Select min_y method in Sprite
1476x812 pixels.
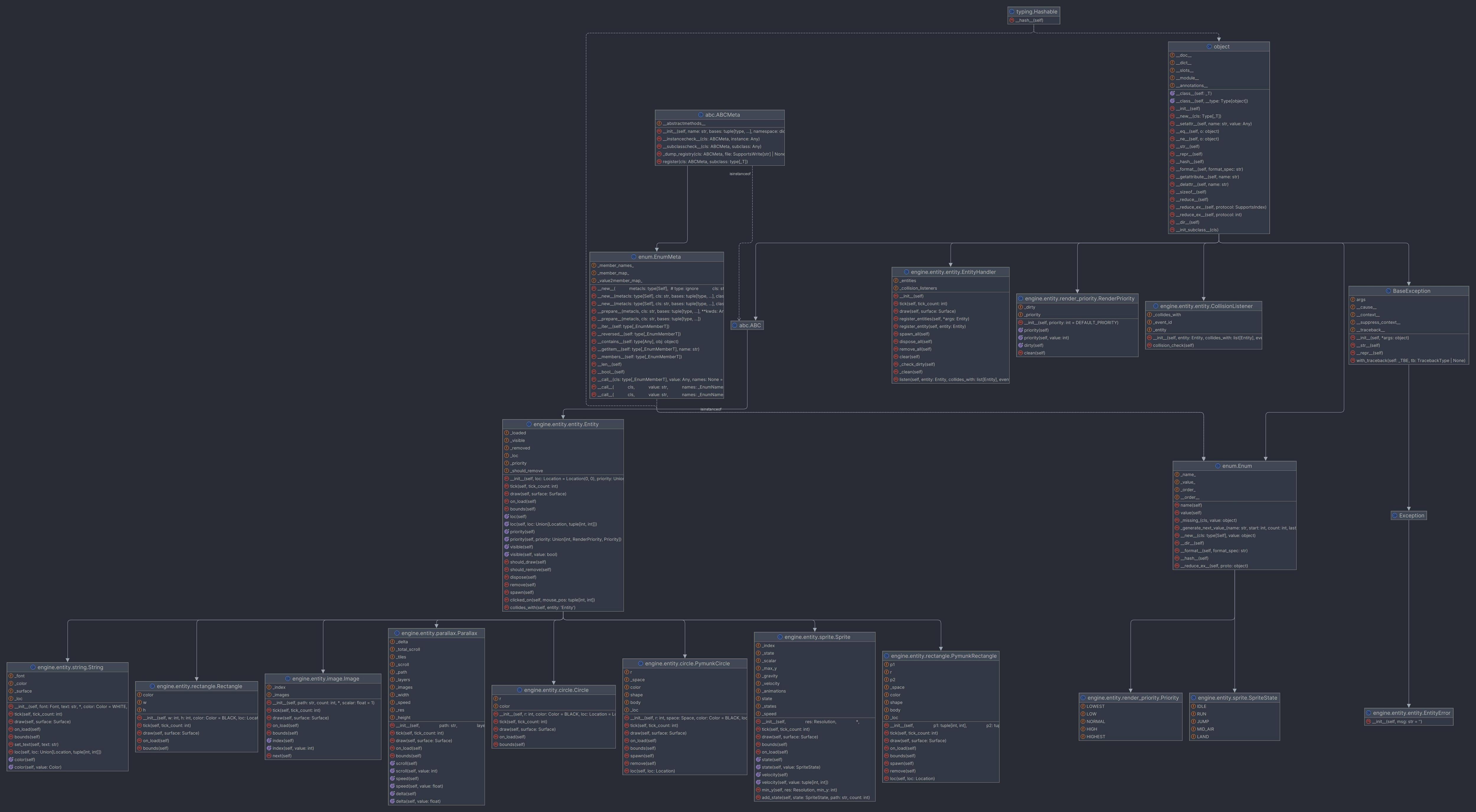799,790
